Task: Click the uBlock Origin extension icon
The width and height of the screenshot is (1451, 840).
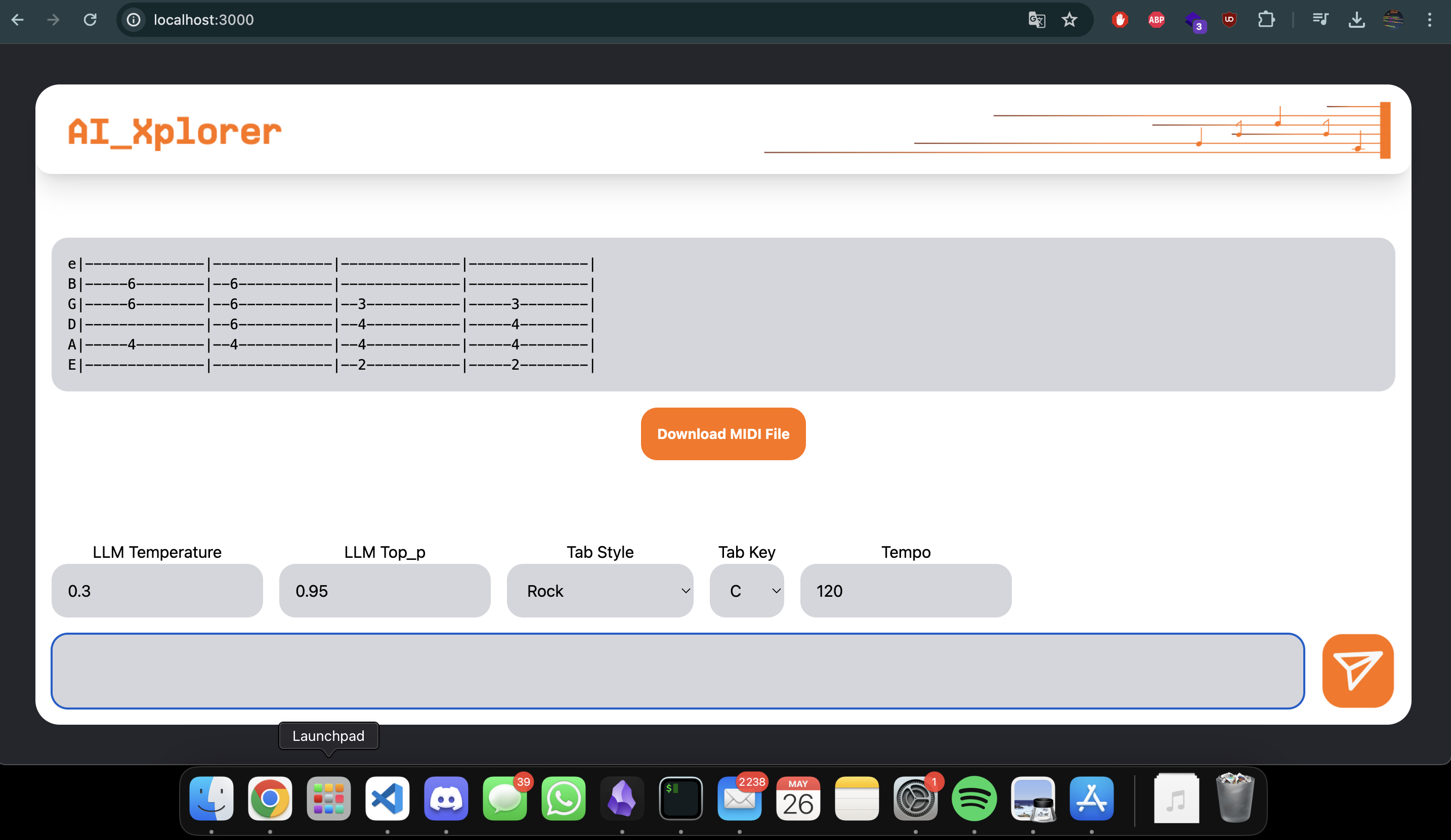Action: (x=1229, y=19)
